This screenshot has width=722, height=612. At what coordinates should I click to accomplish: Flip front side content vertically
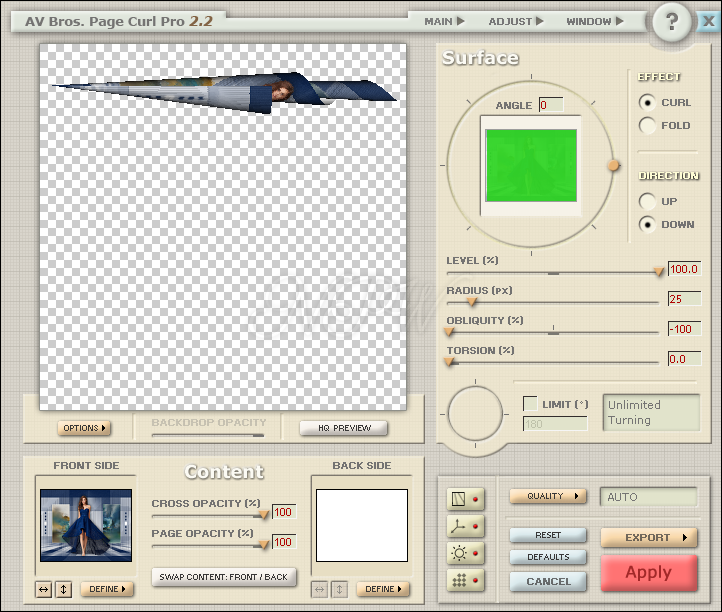click(64, 589)
